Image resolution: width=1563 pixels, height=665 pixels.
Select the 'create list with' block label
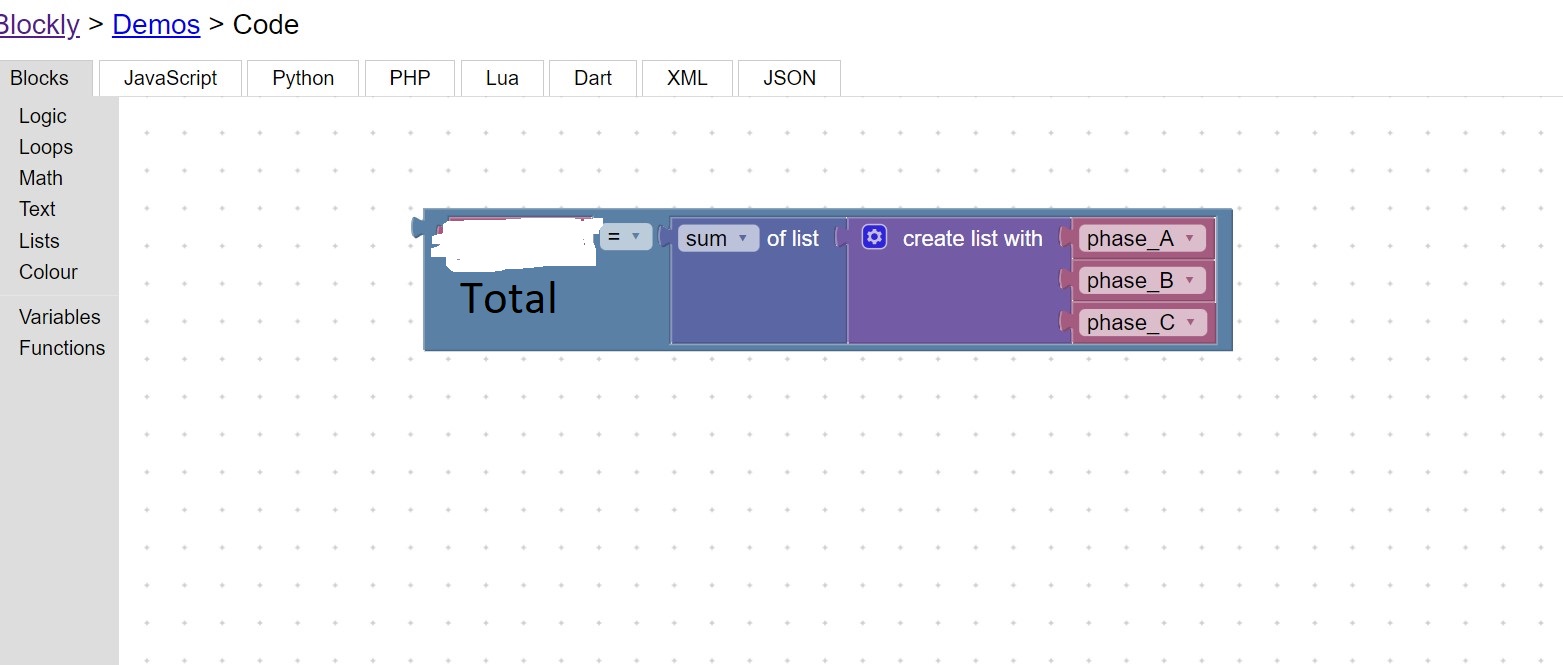click(972, 238)
